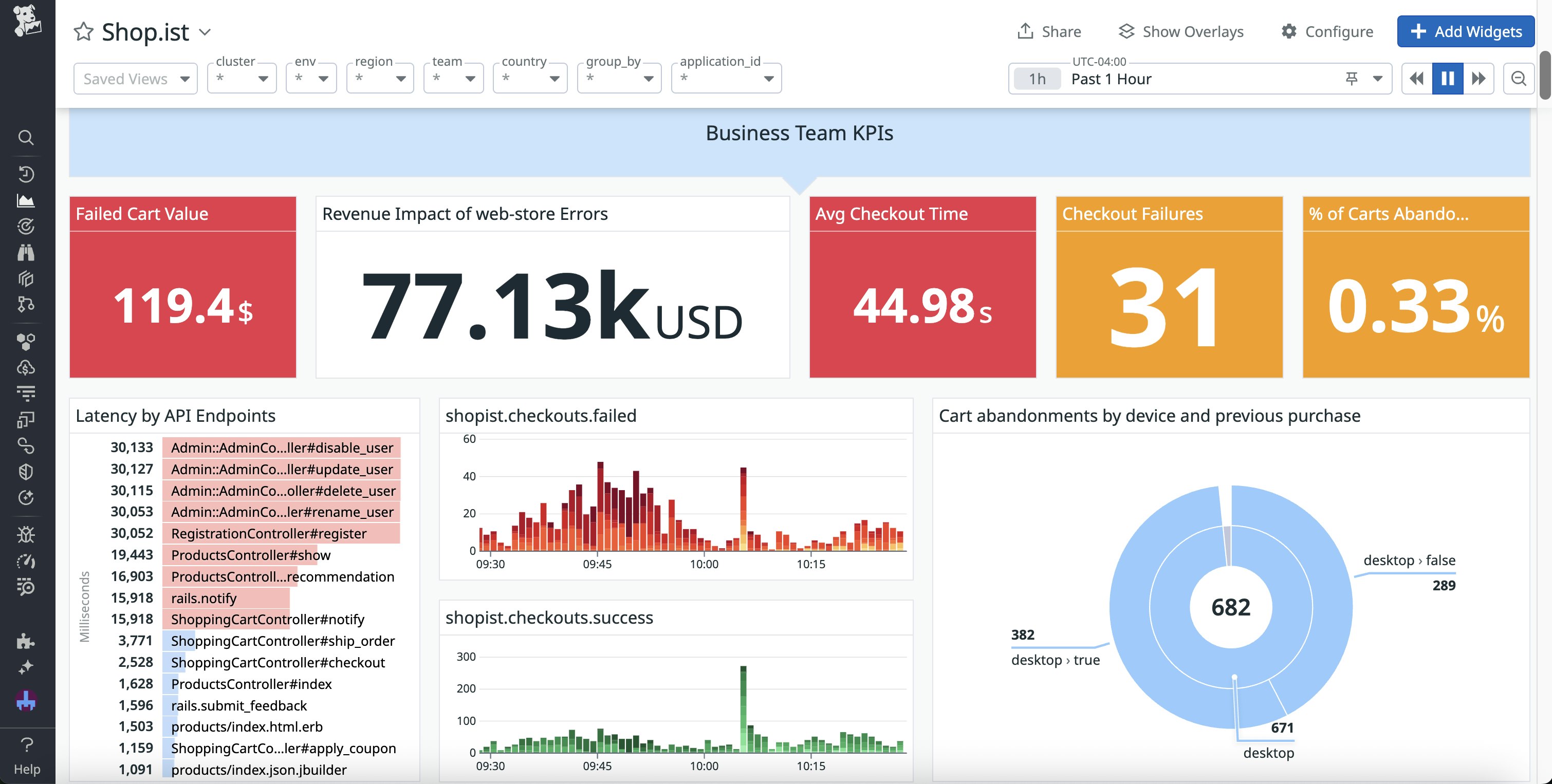Open the Events history icon in the sidebar
This screenshot has height=784, width=1552.
[27, 175]
